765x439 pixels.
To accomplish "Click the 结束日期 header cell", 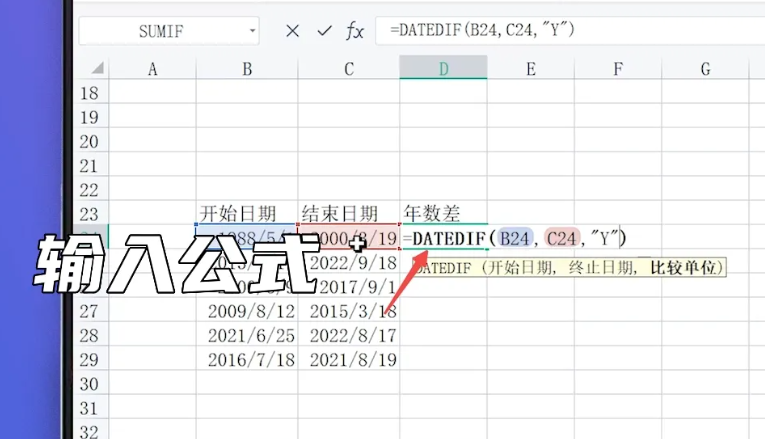I will [x=348, y=213].
